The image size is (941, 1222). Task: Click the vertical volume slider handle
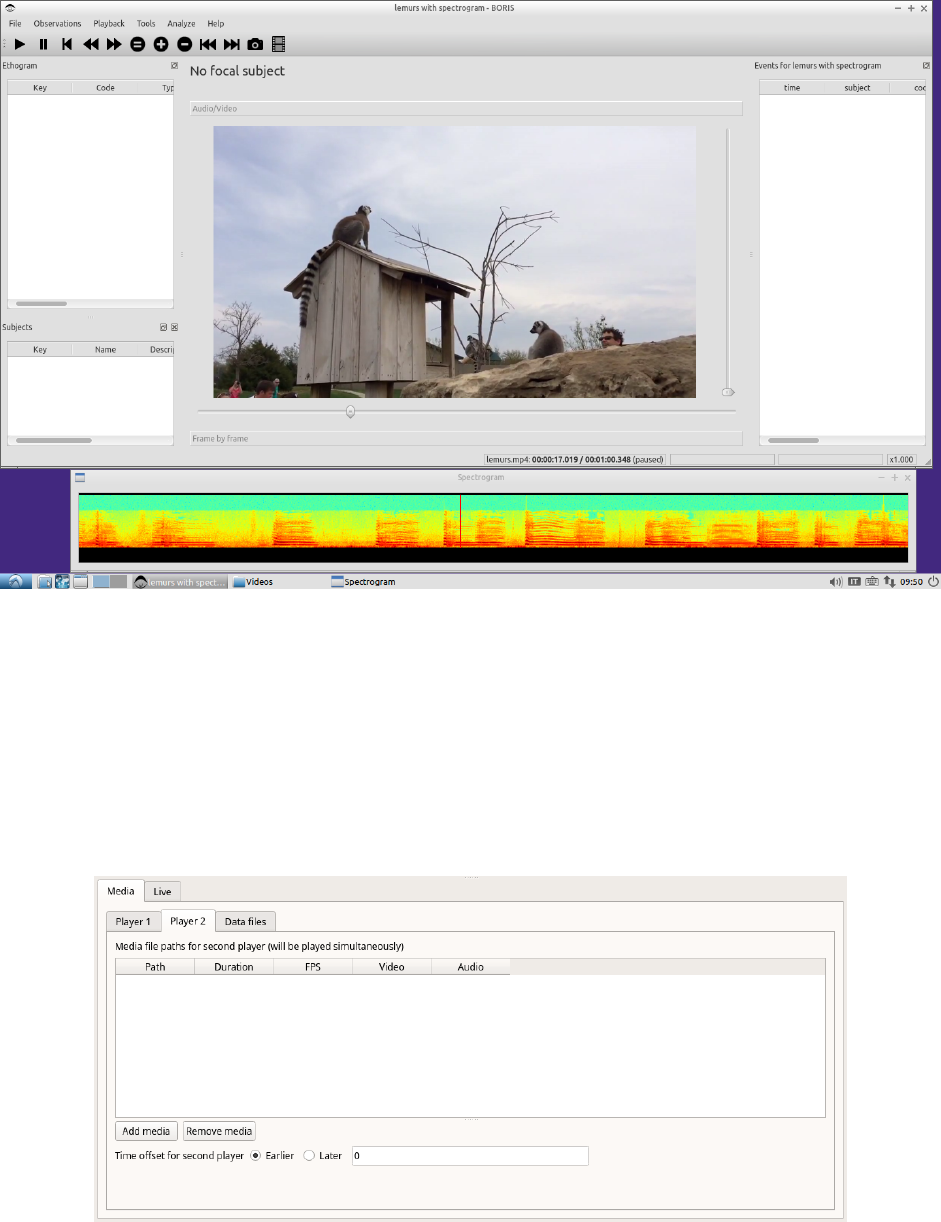(x=728, y=392)
